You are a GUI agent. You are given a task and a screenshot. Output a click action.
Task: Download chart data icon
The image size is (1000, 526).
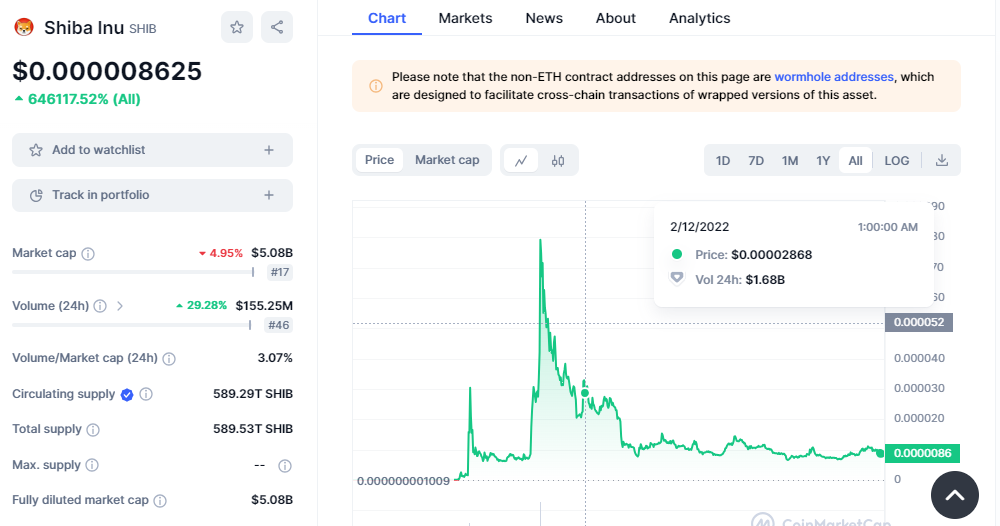click(941, 161)
